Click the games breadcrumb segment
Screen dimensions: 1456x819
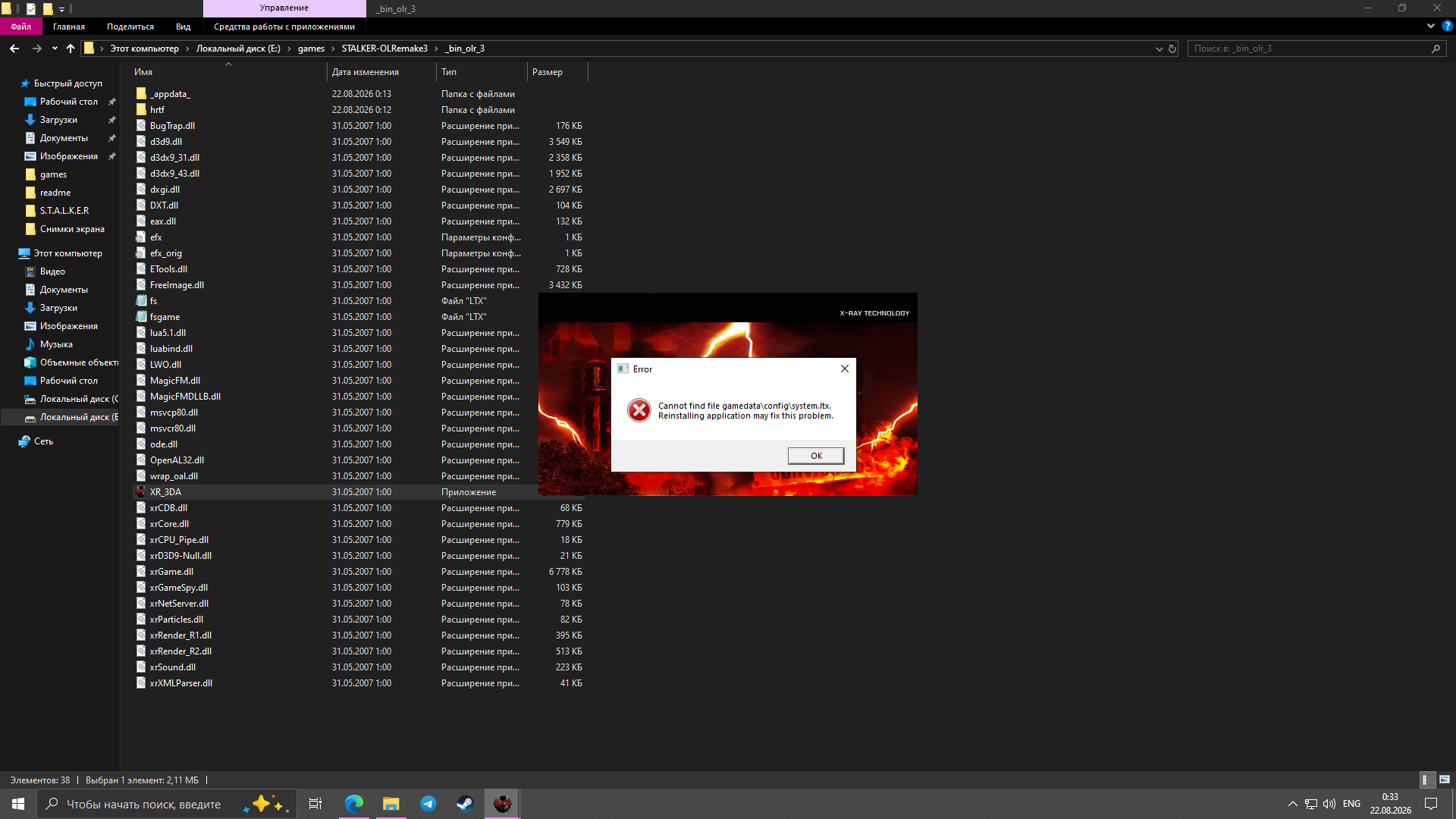click(311, 49)
